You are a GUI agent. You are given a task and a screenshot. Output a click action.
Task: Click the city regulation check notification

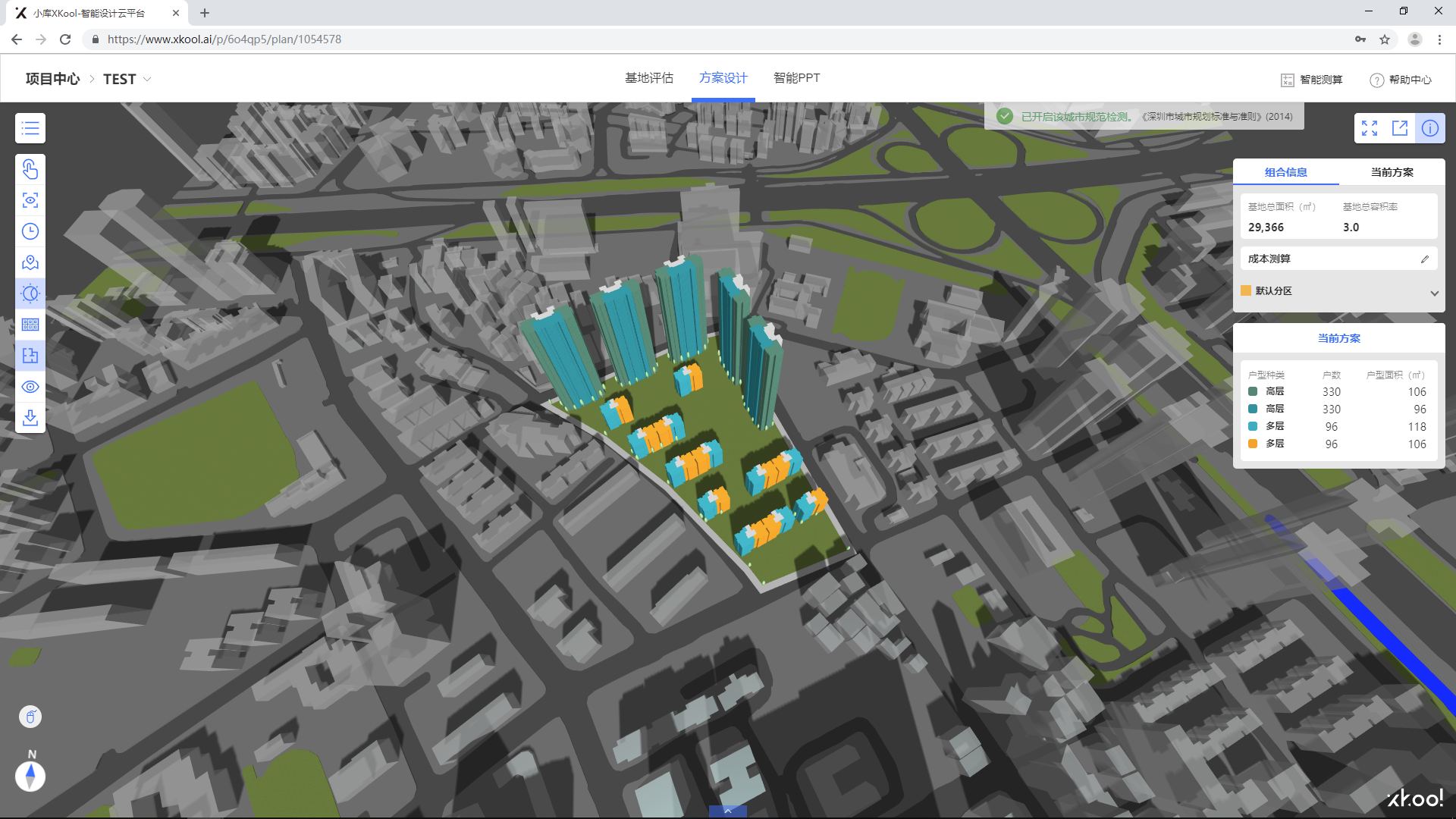(x=1144, y=116)
